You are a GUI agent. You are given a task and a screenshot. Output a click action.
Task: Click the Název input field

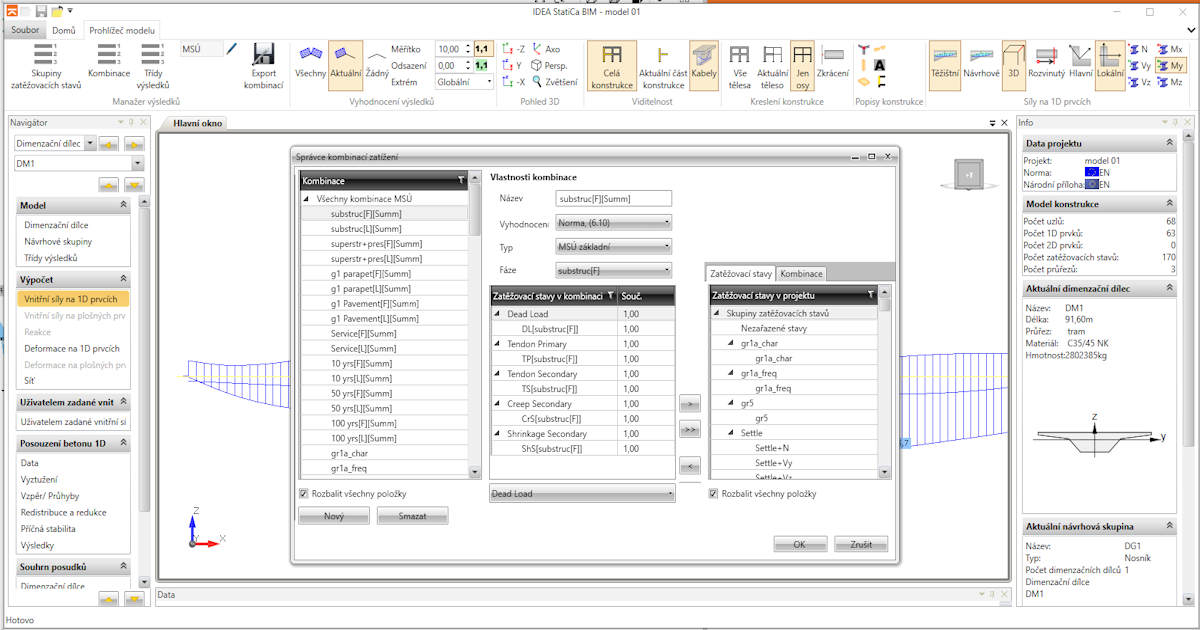613,197
